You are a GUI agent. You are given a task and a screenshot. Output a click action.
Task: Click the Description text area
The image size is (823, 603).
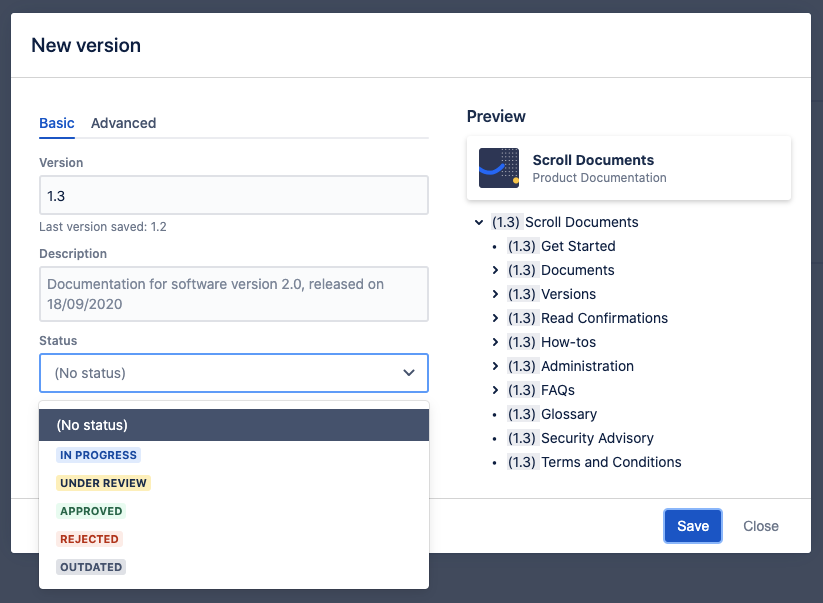point(233,294)
